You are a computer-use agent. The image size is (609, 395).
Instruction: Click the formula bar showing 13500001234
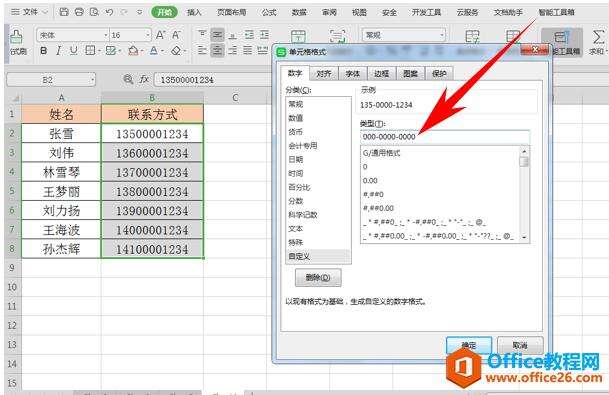pyautogui.click(x=214, y=80)
